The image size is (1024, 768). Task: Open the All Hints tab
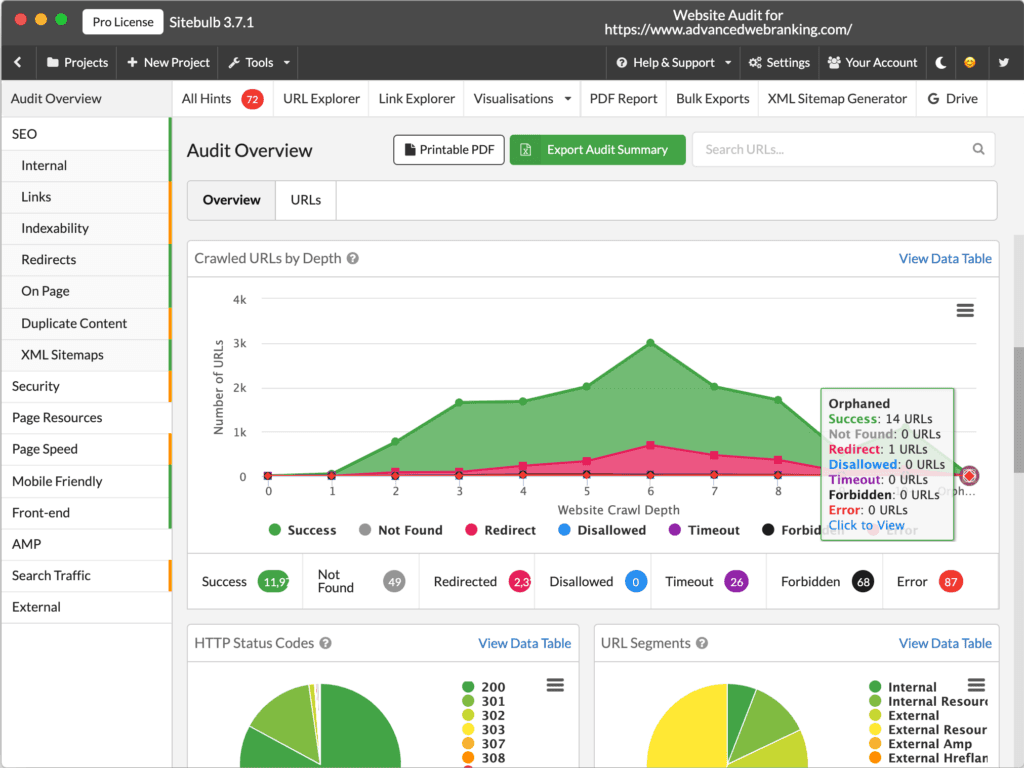222,99
